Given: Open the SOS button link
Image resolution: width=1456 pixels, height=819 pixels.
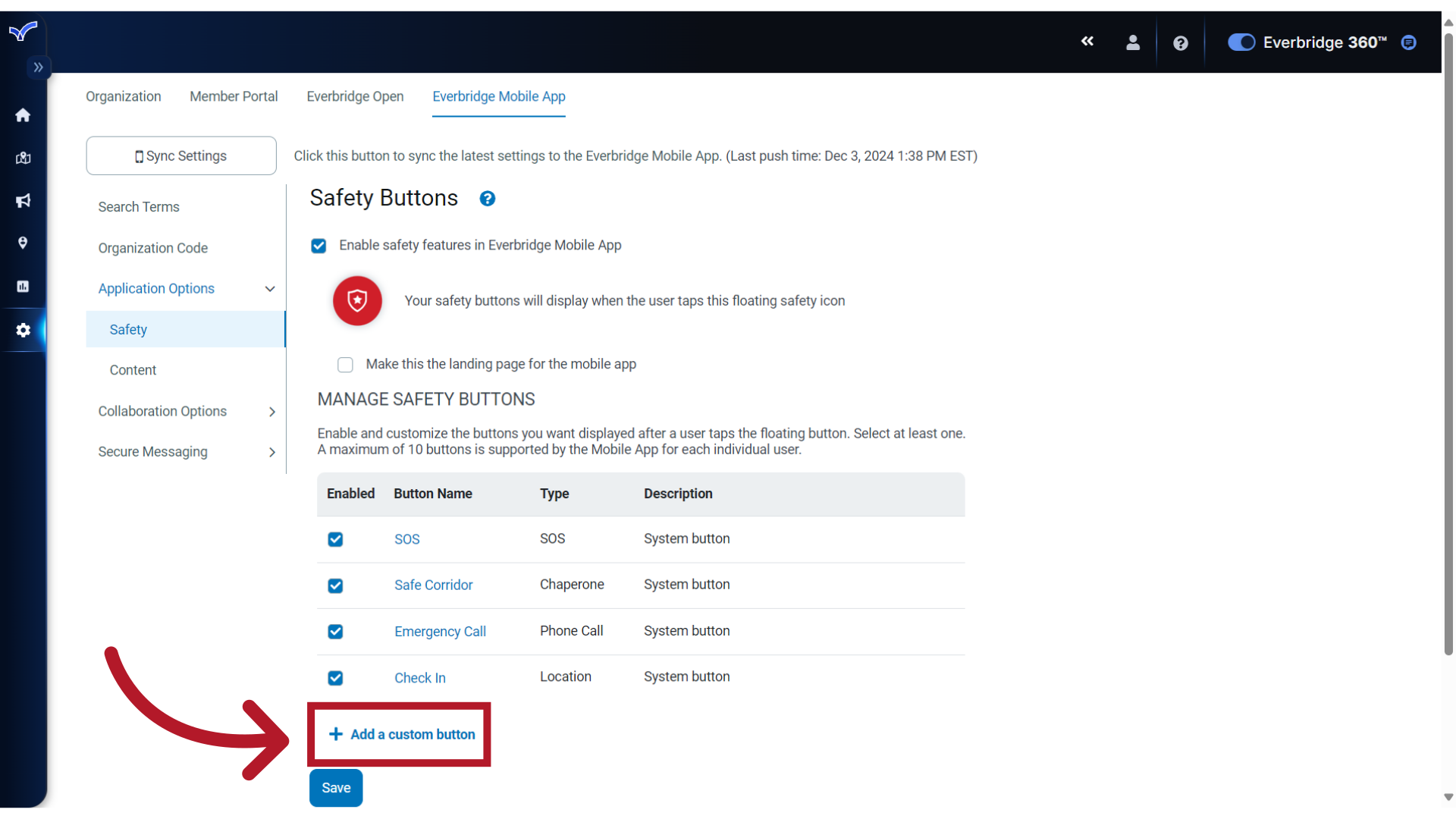Looking at the screenshot, I should tap(407, 539).
